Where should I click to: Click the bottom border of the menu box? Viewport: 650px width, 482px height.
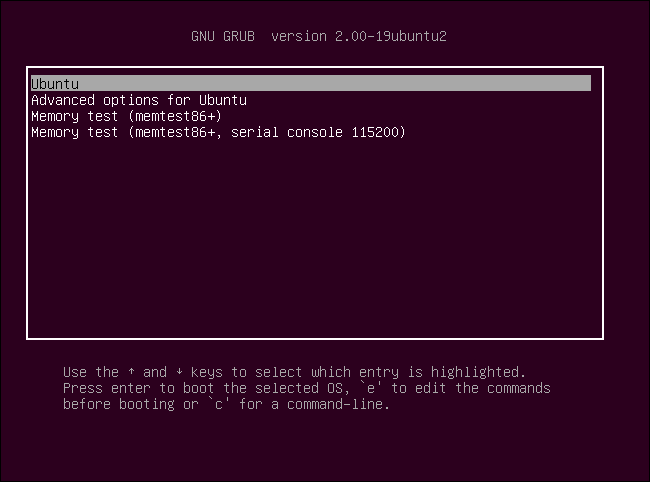click(314, 338)
